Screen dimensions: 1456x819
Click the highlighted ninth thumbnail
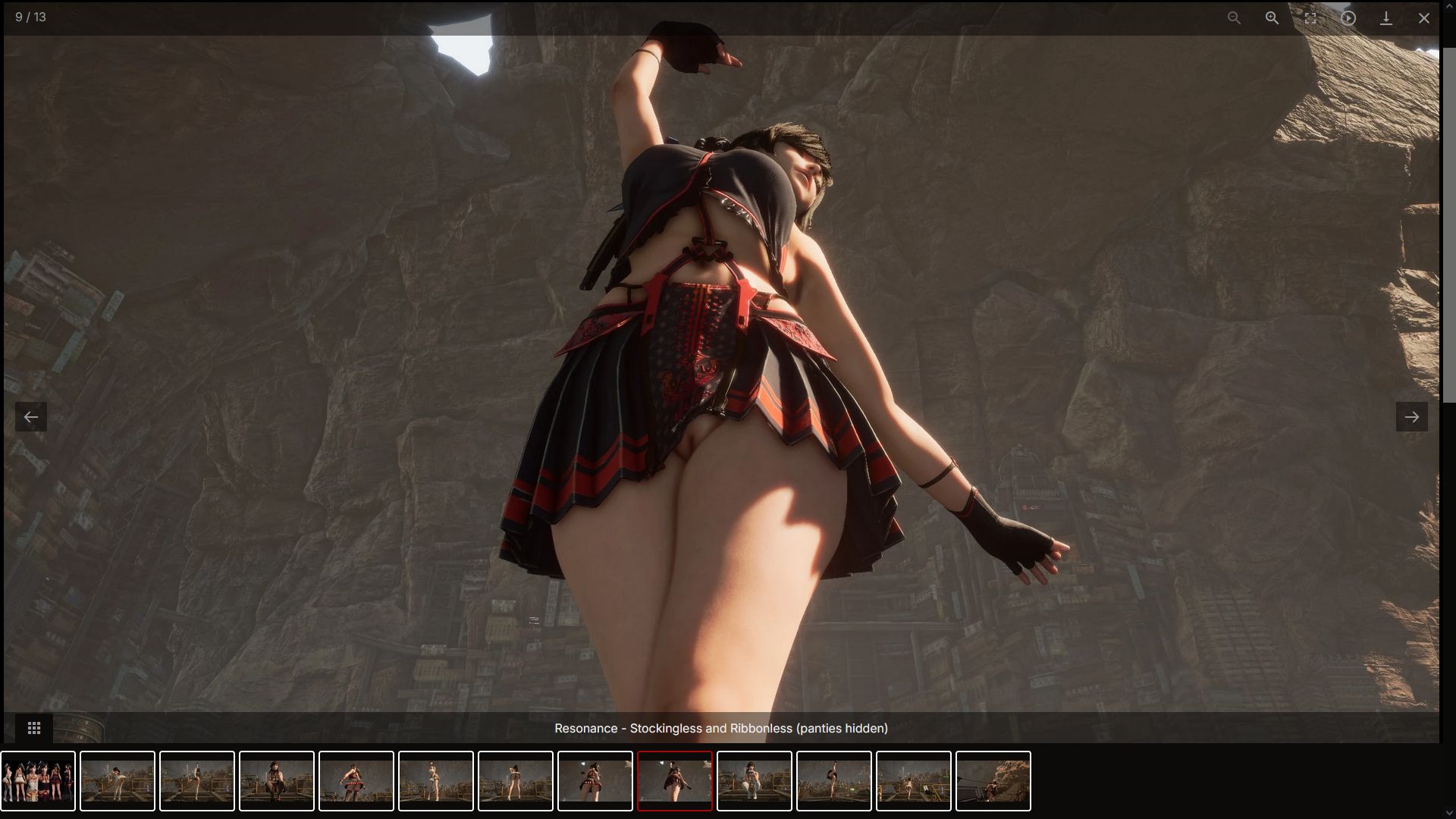point(675,780)
